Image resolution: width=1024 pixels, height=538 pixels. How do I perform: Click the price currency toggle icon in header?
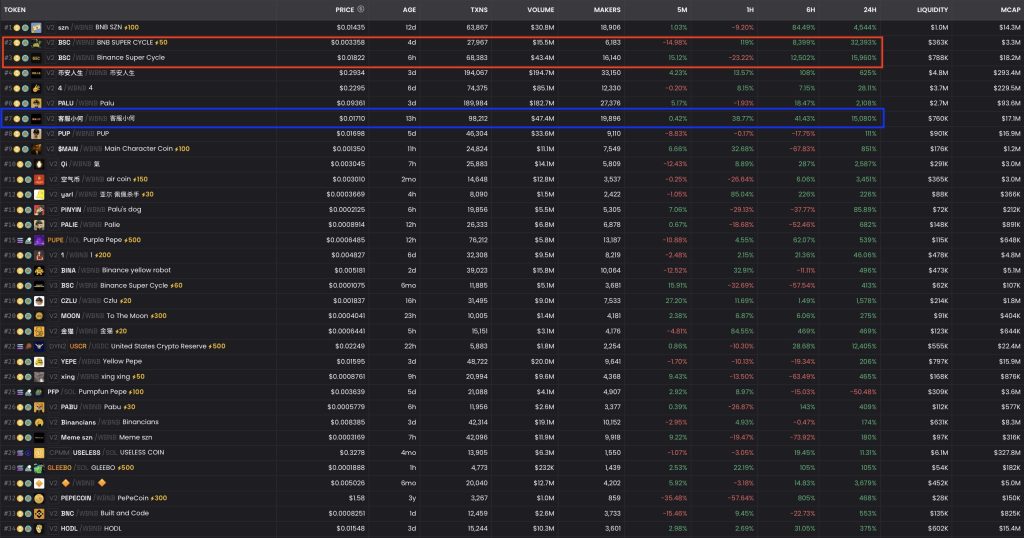point(360,9)
